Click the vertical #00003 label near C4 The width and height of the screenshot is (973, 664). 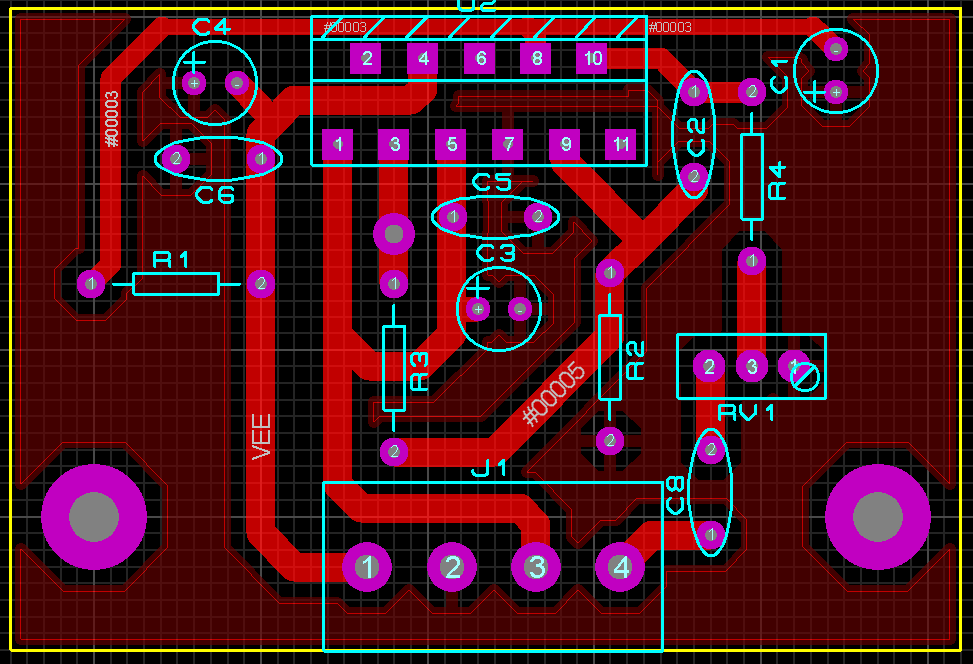click(112, 119)
